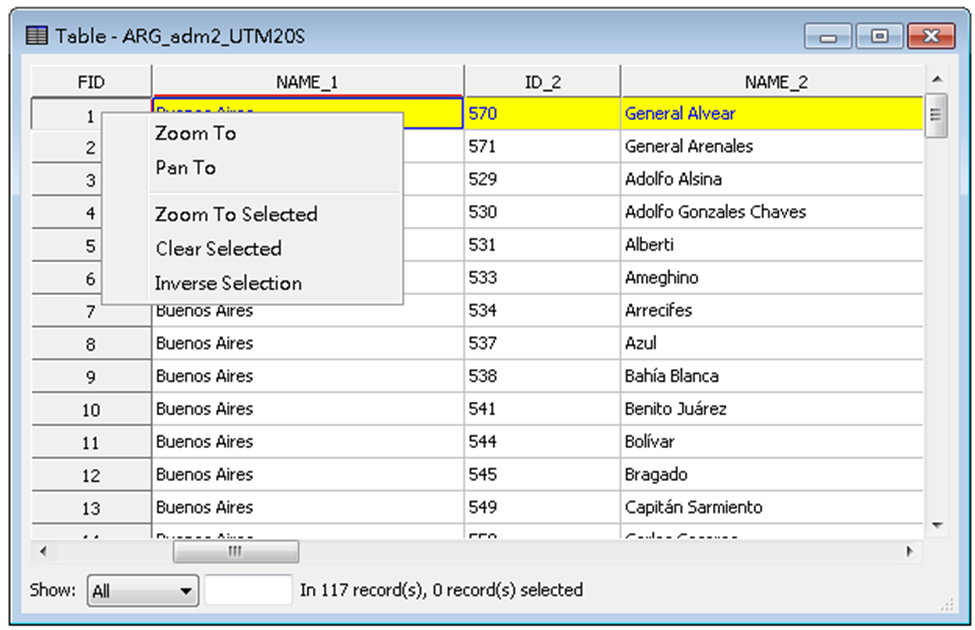Select Pan To in context menu
The width and height of the screenshot is (975, 630).
[x=186, y=168]
